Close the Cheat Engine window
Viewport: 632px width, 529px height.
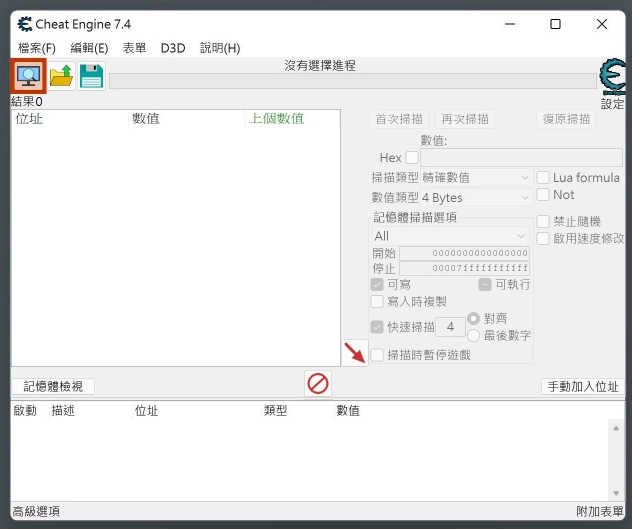click(x=602, y=24)
